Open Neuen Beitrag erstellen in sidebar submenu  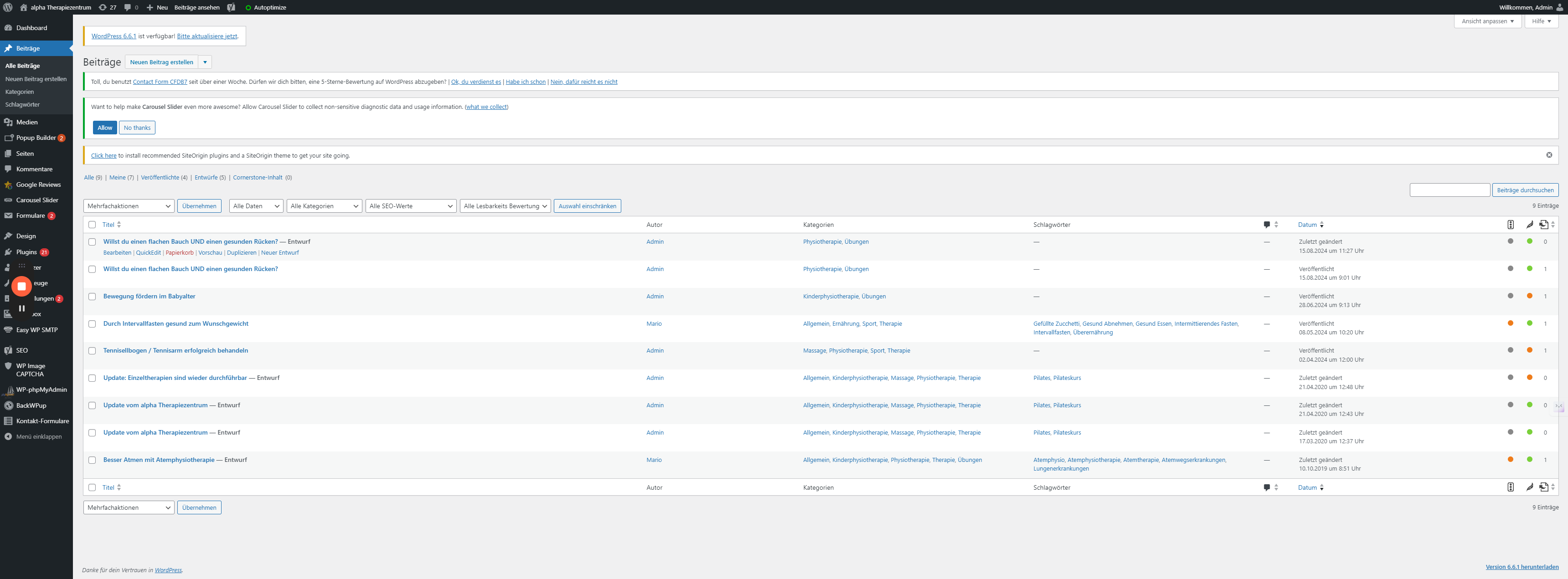(36, 79)
